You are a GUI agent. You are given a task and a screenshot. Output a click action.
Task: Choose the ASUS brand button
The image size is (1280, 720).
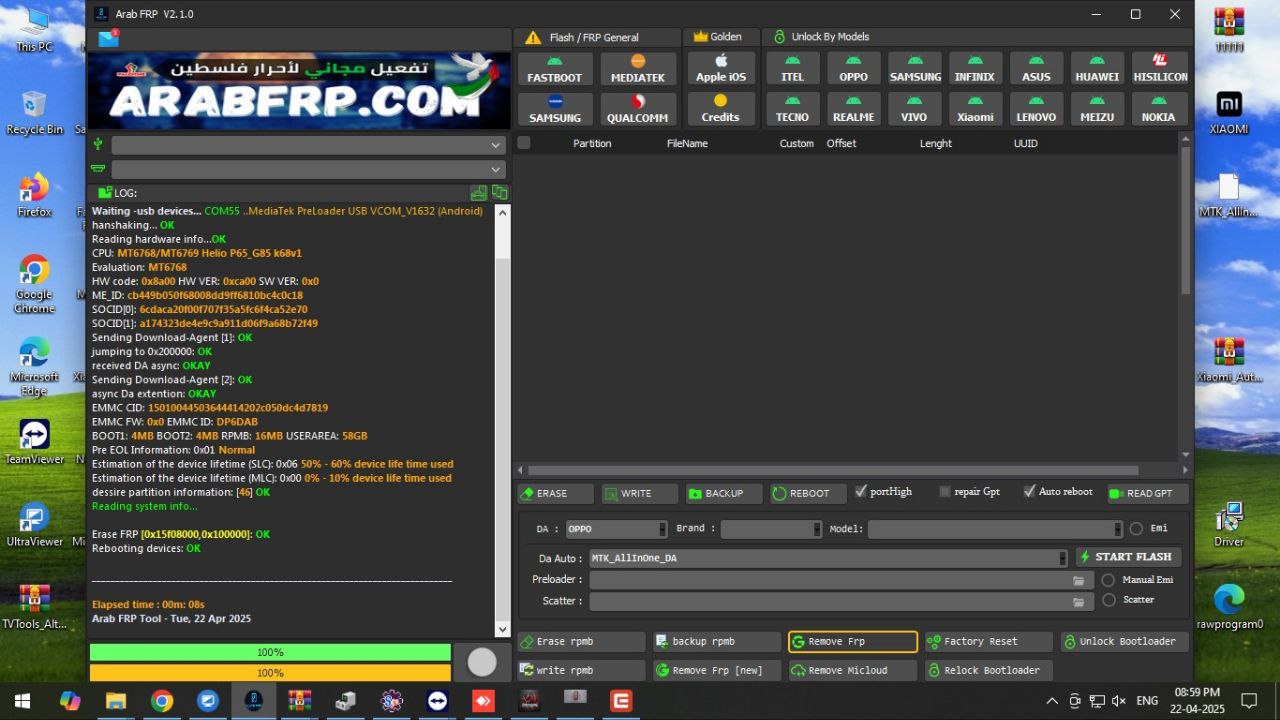pyautogui.click(x=1037, y=69)
